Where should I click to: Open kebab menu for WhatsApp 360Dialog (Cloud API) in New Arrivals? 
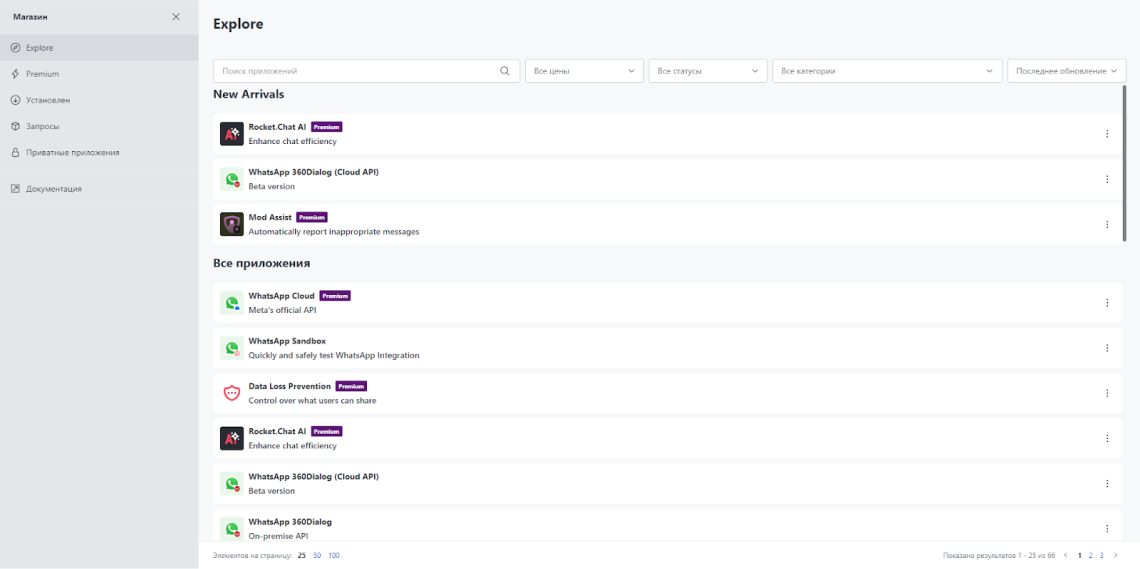pyautogui.click(x=1107, y=179)
